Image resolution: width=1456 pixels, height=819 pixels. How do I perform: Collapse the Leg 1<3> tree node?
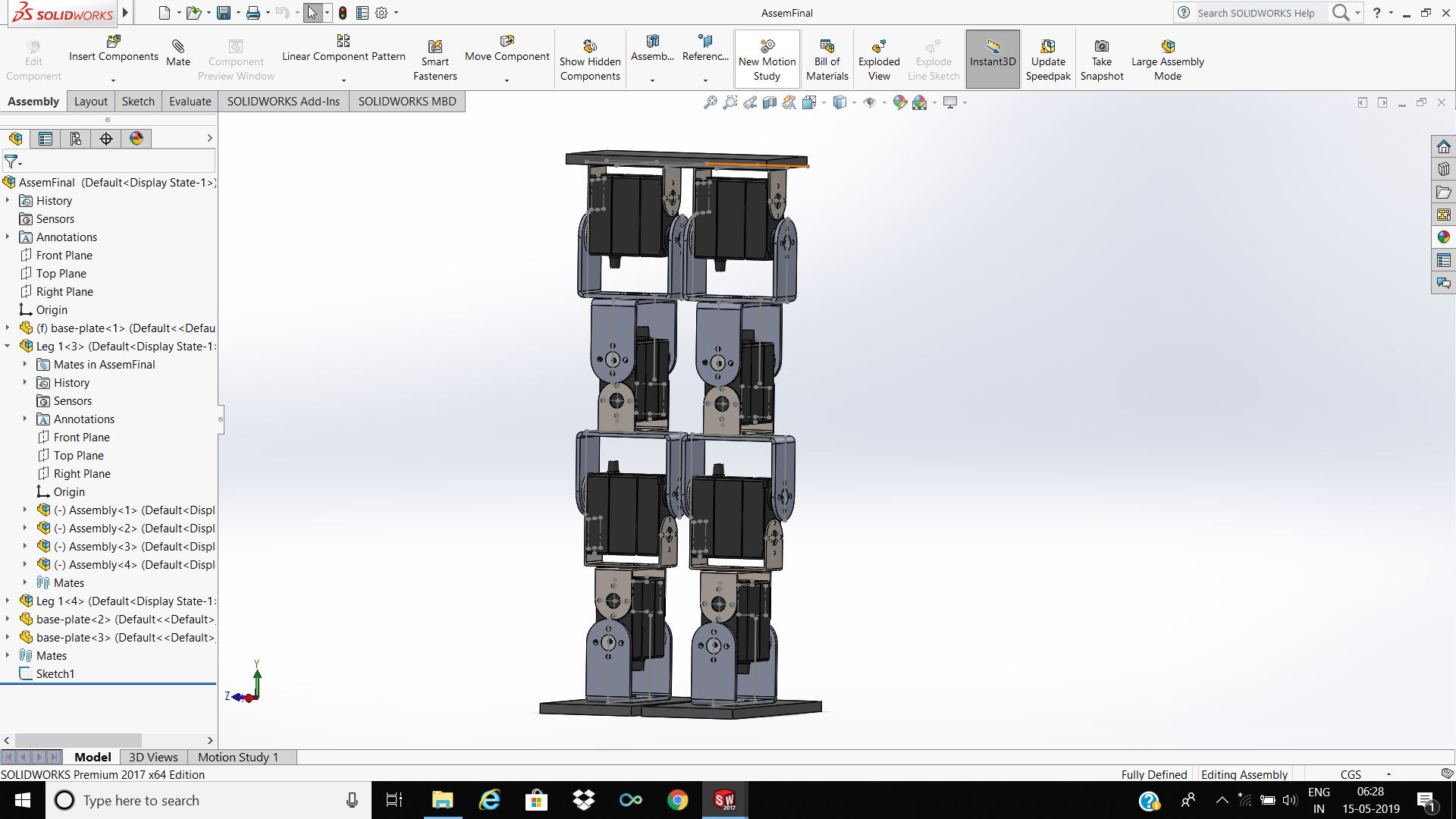[8, 347]
